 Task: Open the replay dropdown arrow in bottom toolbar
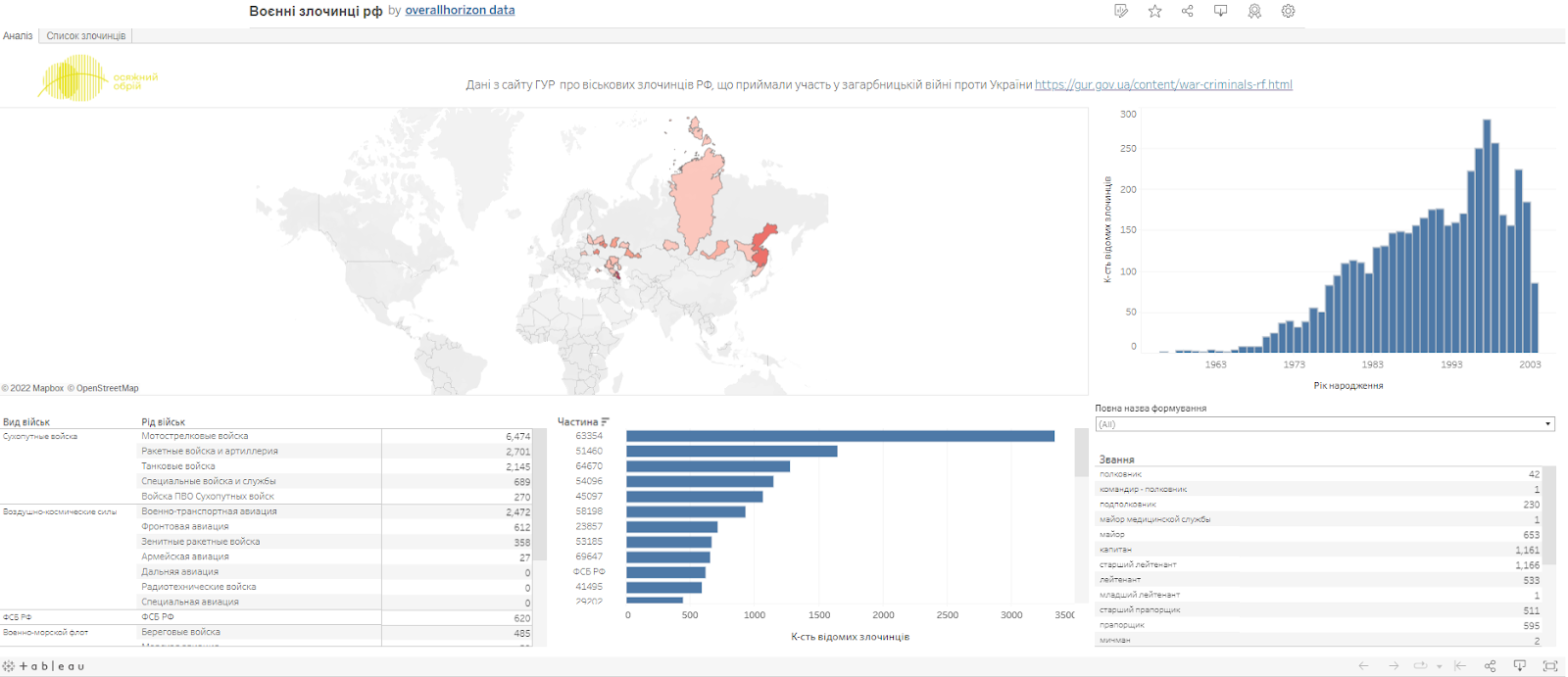click(x=1439, y=667)
